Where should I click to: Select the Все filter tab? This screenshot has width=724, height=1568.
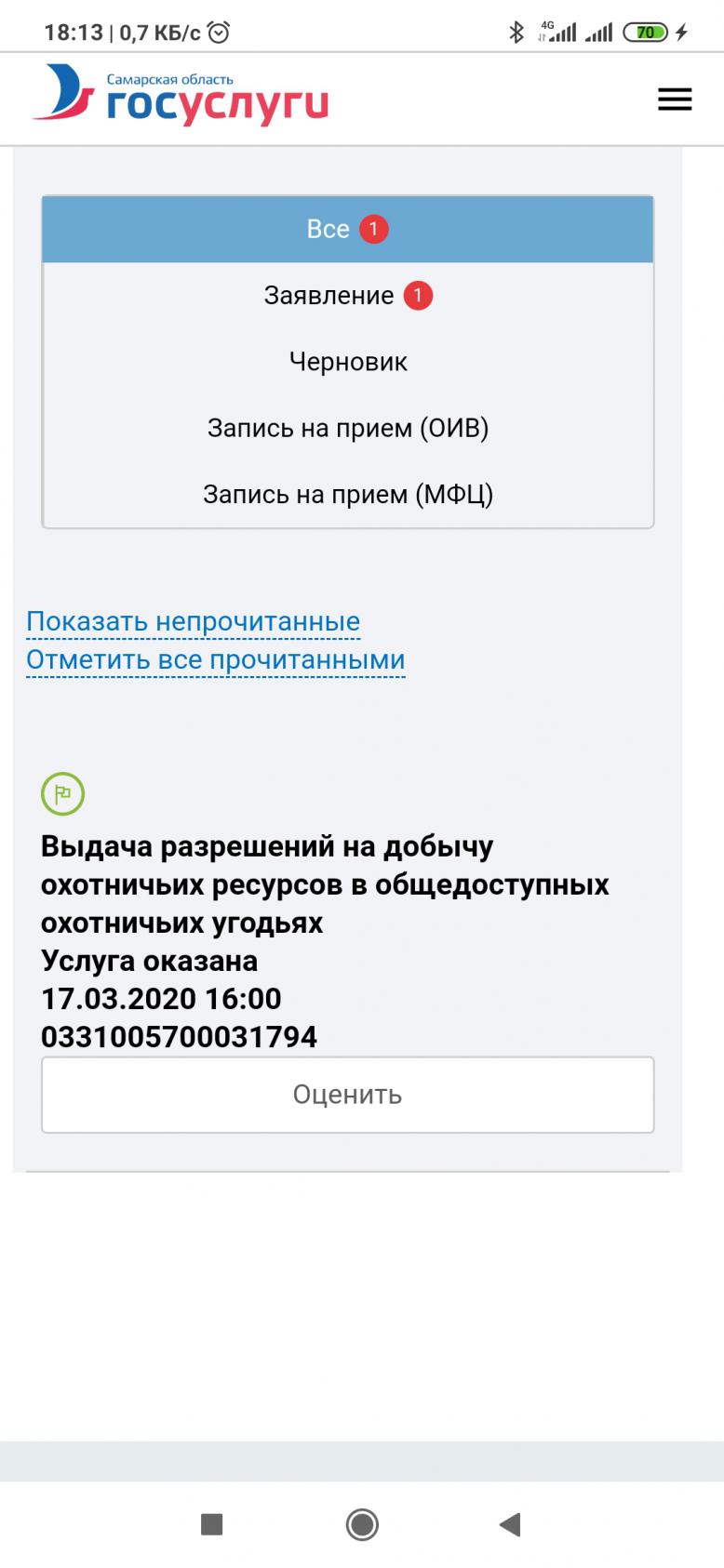pos(328,230)
